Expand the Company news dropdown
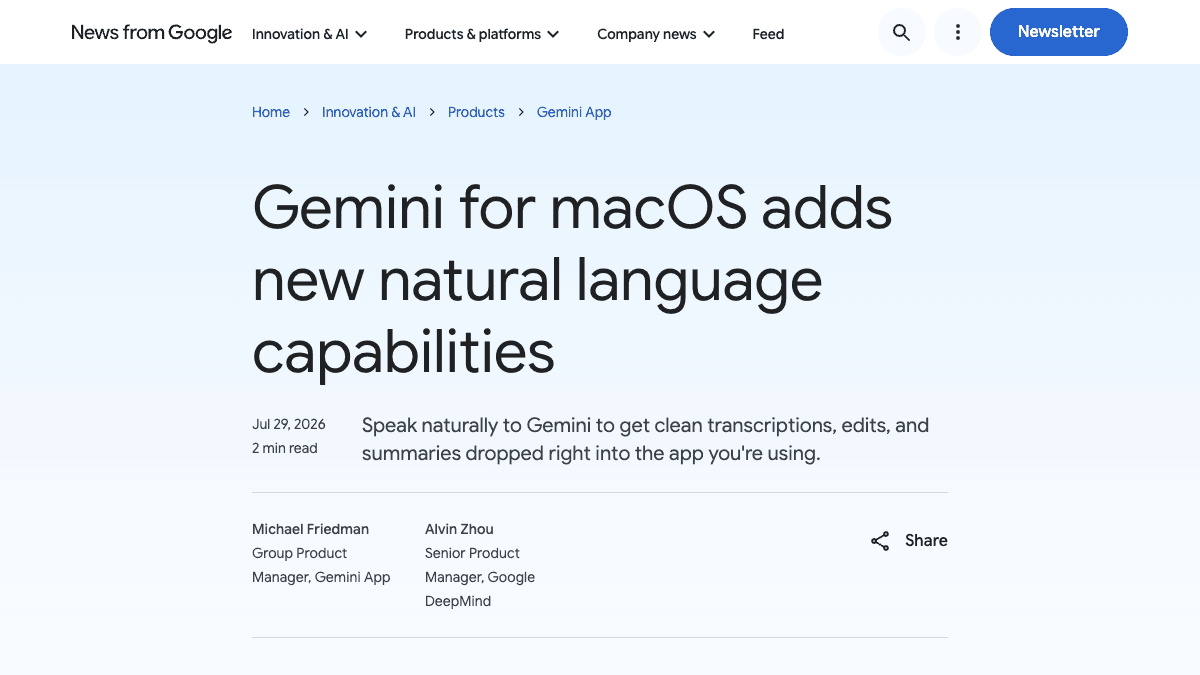 (656, 34)
